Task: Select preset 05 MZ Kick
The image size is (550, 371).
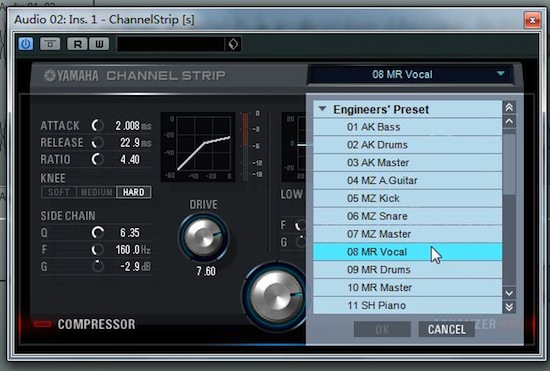Action: pos(407,198)
